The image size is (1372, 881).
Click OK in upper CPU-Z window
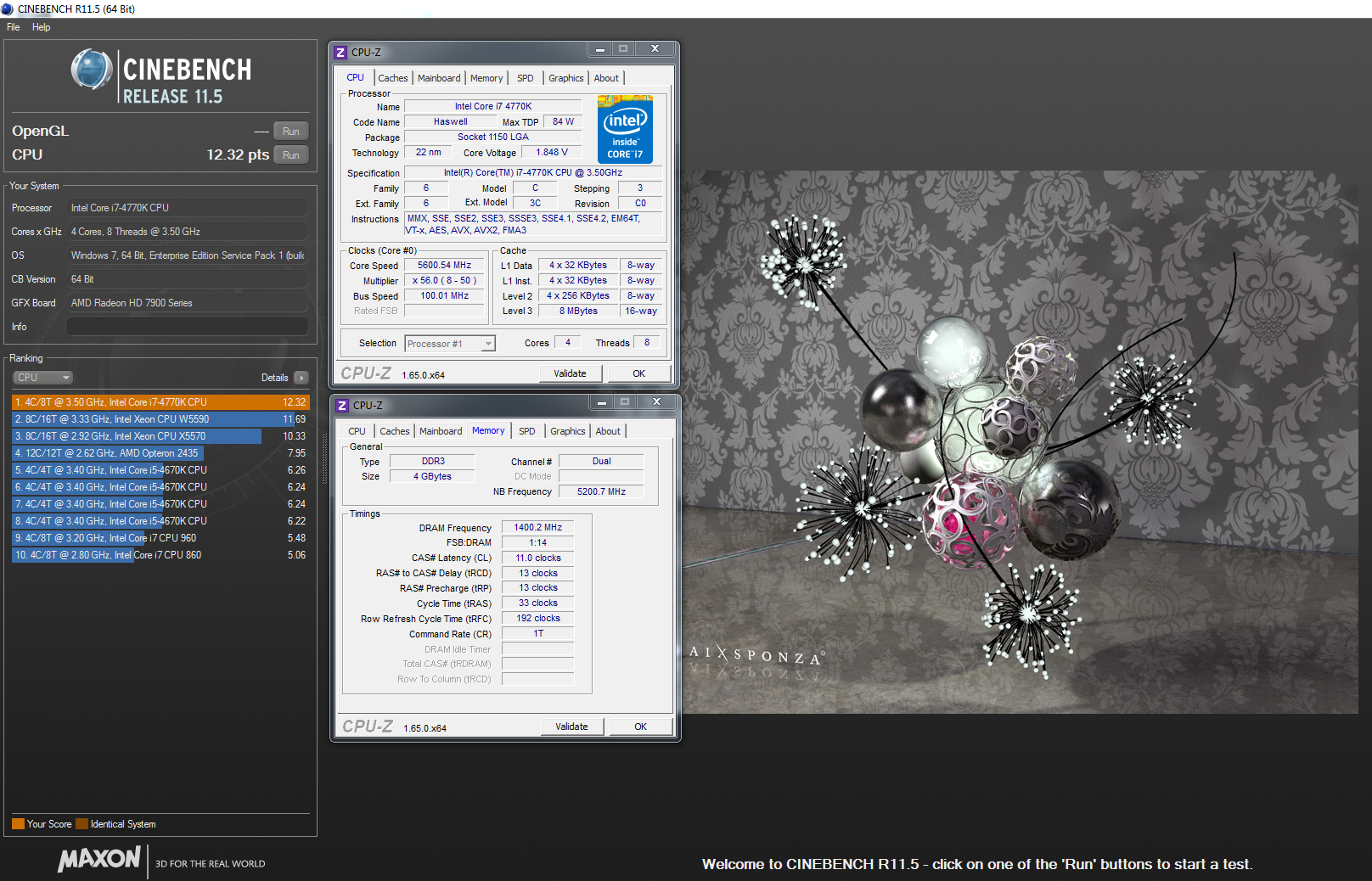pos(639,373)
